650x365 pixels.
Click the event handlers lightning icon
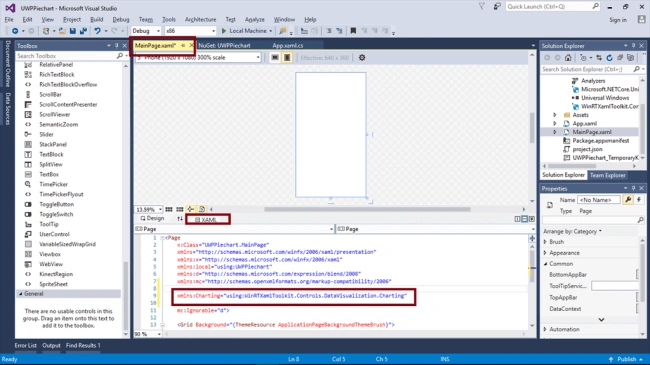[639, 200]
